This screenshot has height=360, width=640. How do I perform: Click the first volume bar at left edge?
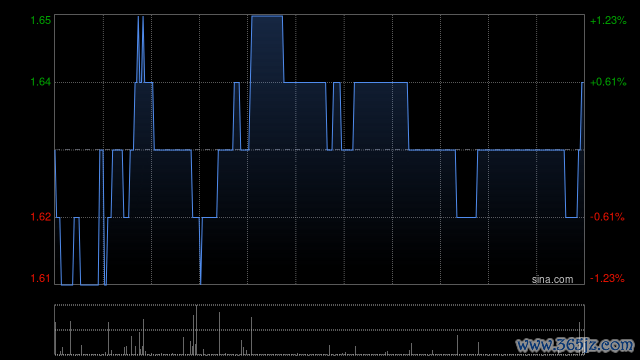56,338
